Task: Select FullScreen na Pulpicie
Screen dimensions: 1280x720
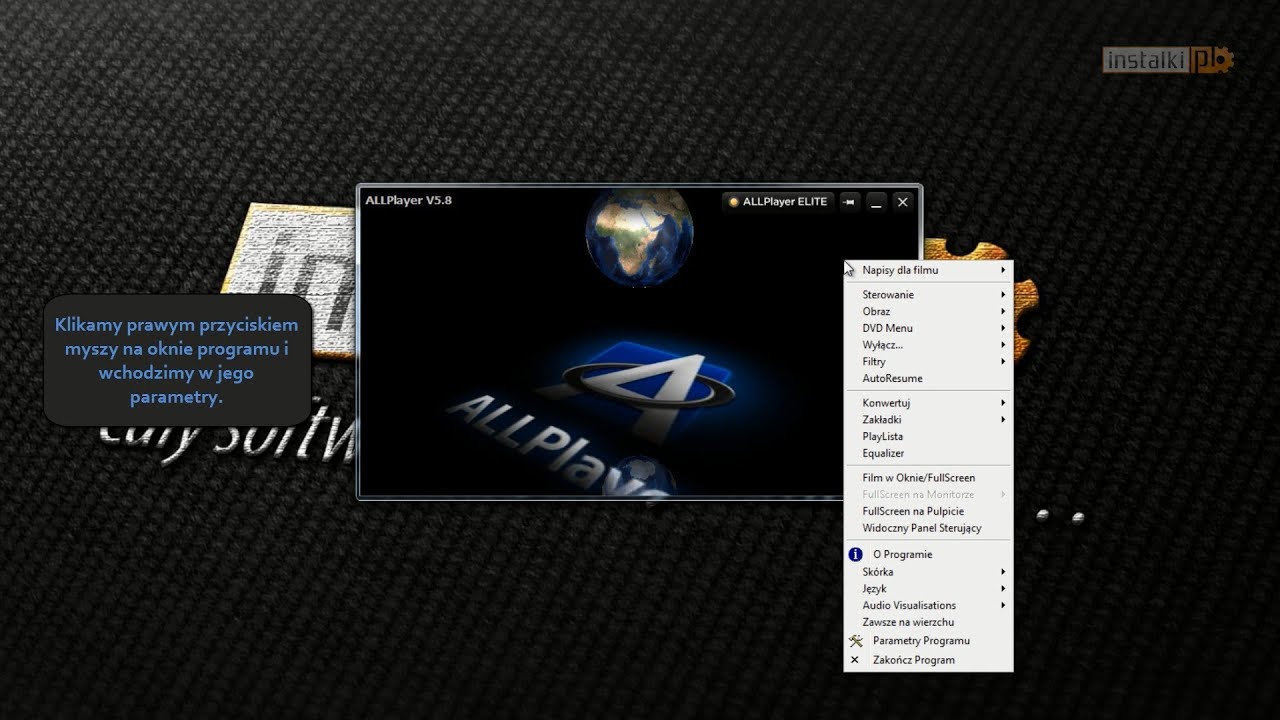Action: [x=928, y=511]
